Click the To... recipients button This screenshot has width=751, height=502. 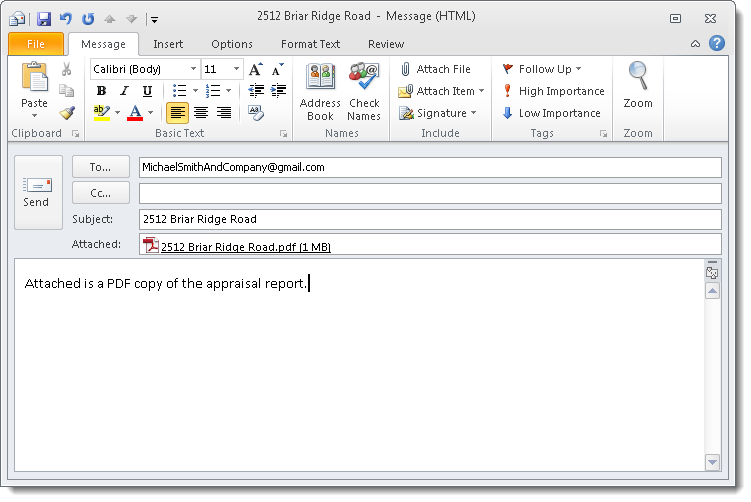coord(100,168)
